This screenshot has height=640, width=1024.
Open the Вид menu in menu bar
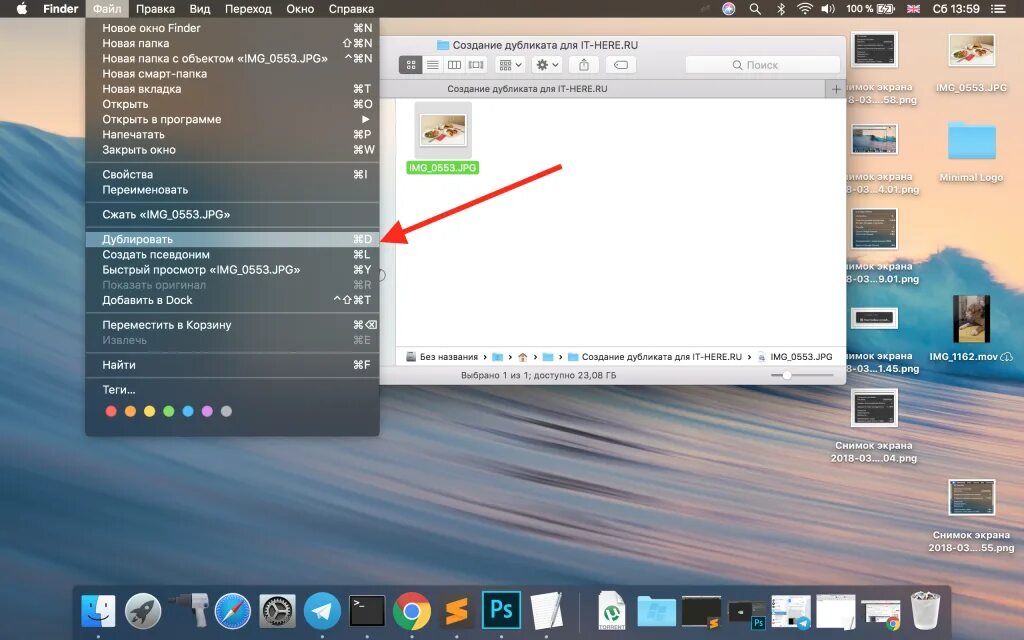coord(200,9)
